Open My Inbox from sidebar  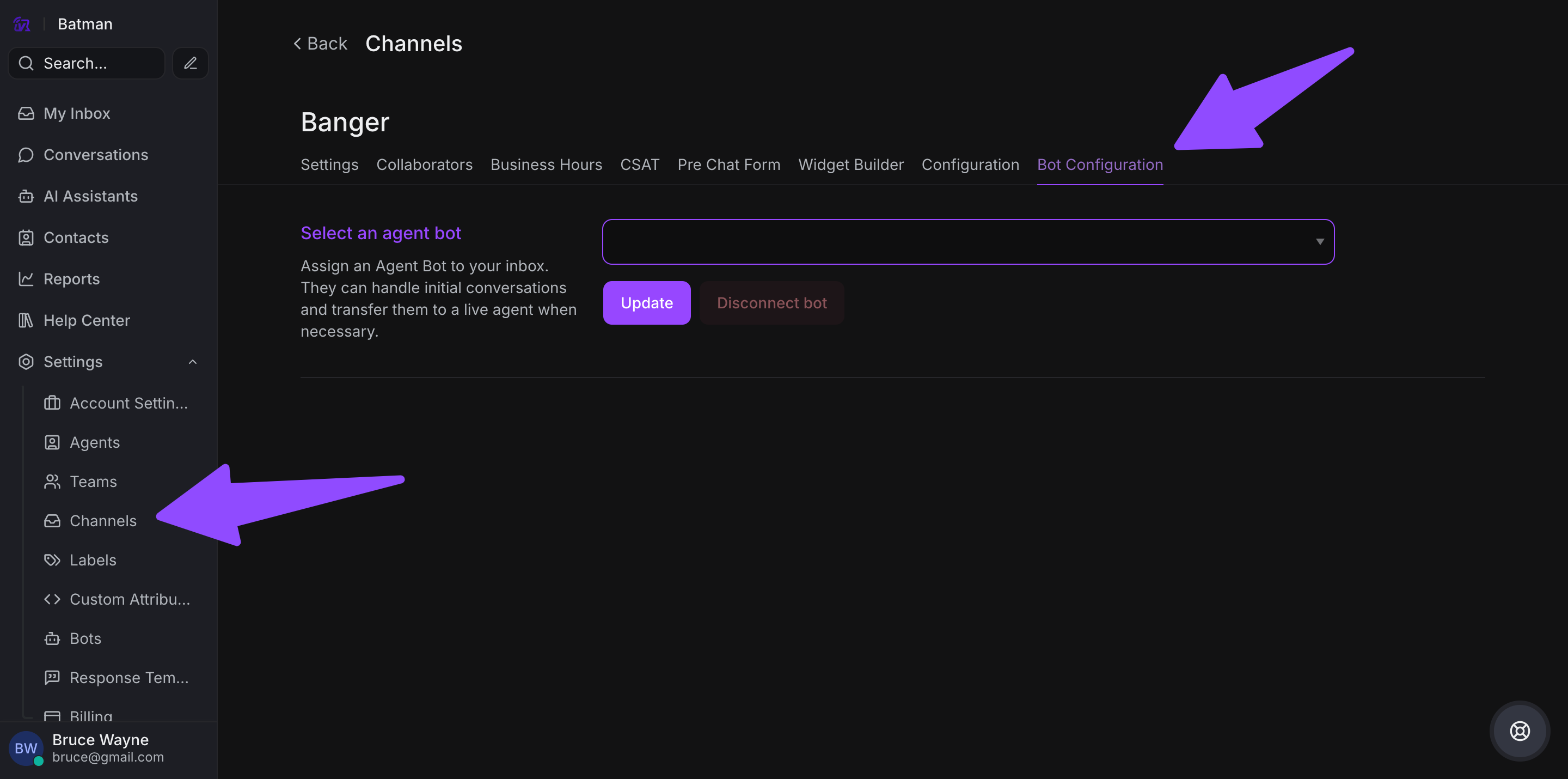click(x=76, y=113)
